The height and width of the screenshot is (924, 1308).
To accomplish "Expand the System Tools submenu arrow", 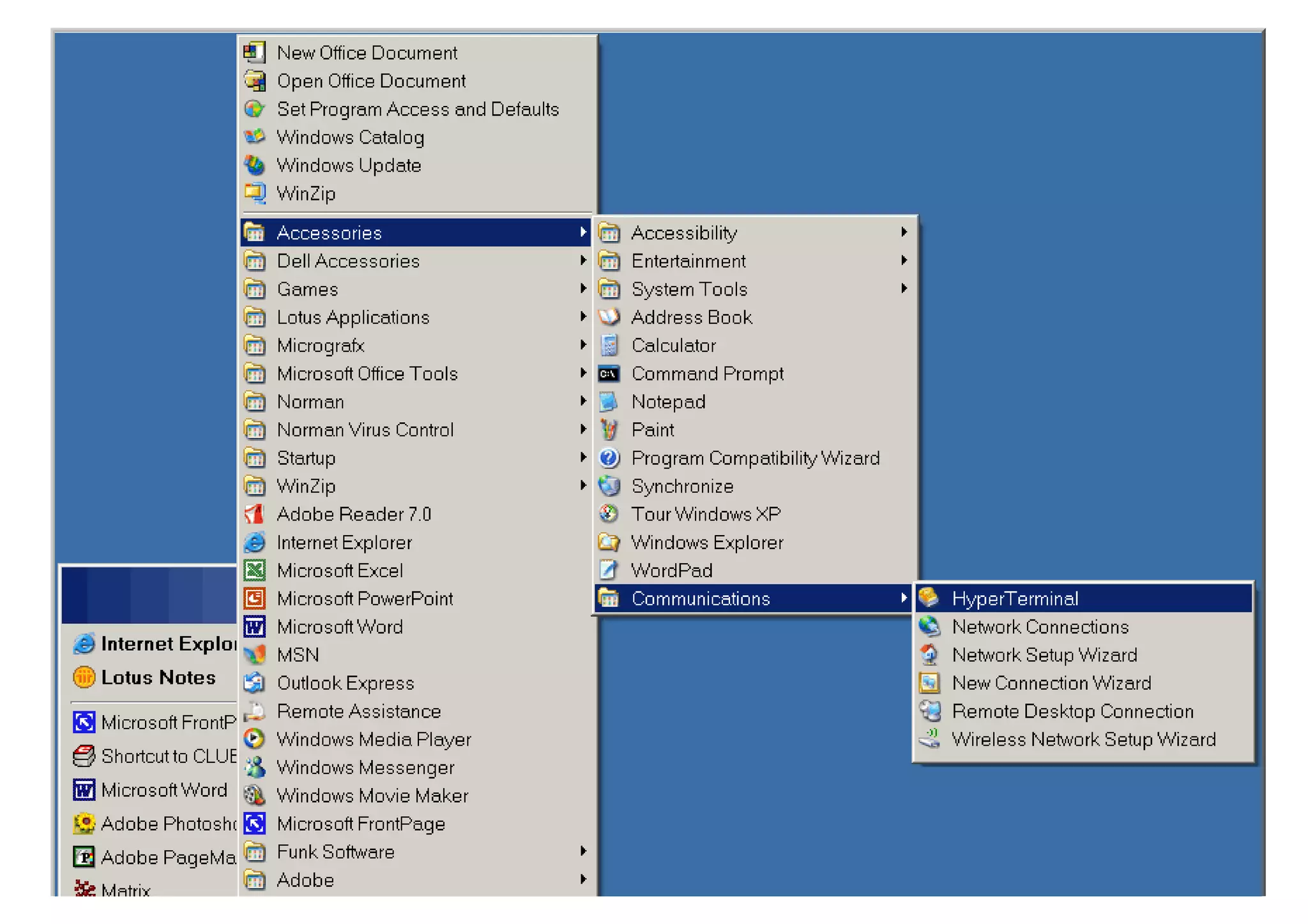I will pos(904,289).
